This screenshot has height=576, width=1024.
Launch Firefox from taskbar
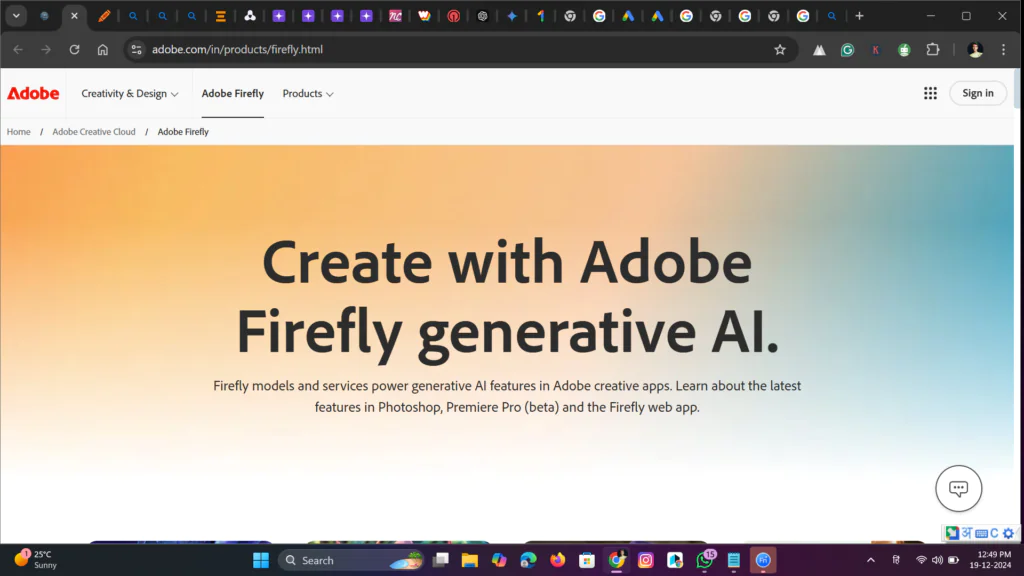[558, 560]
